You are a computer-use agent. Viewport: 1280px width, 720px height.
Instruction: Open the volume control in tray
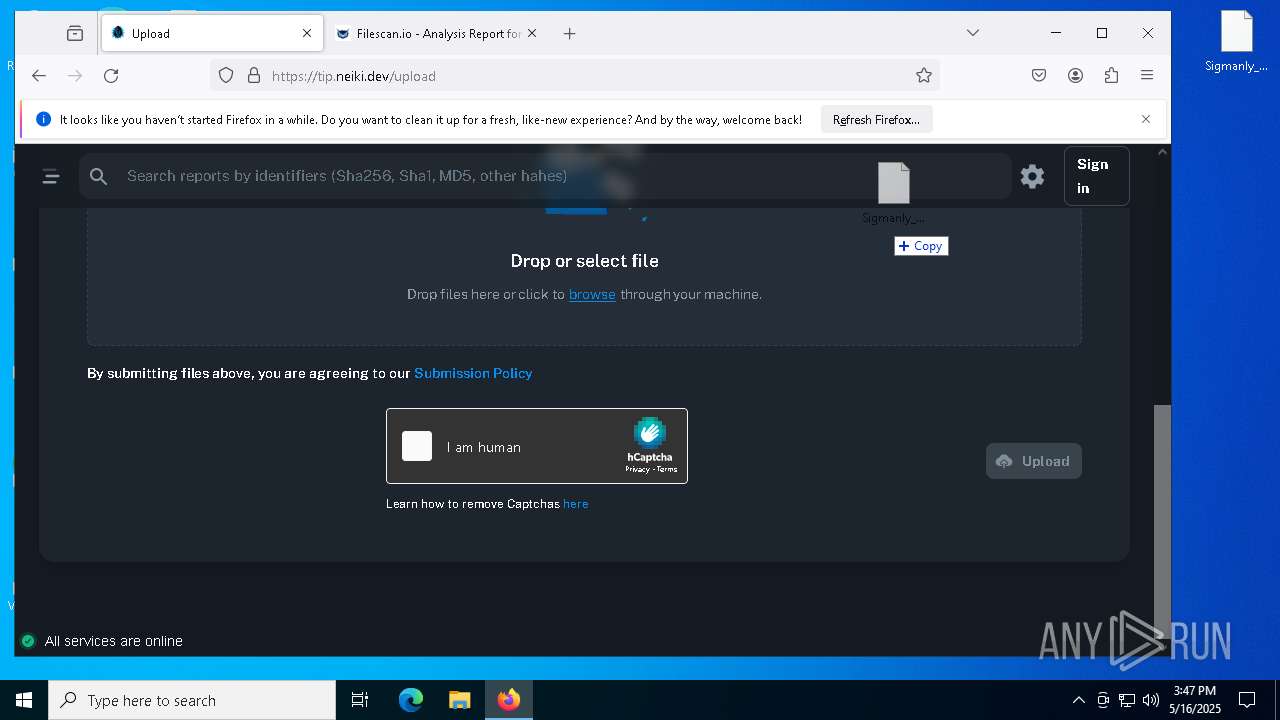click(1151, 700)
